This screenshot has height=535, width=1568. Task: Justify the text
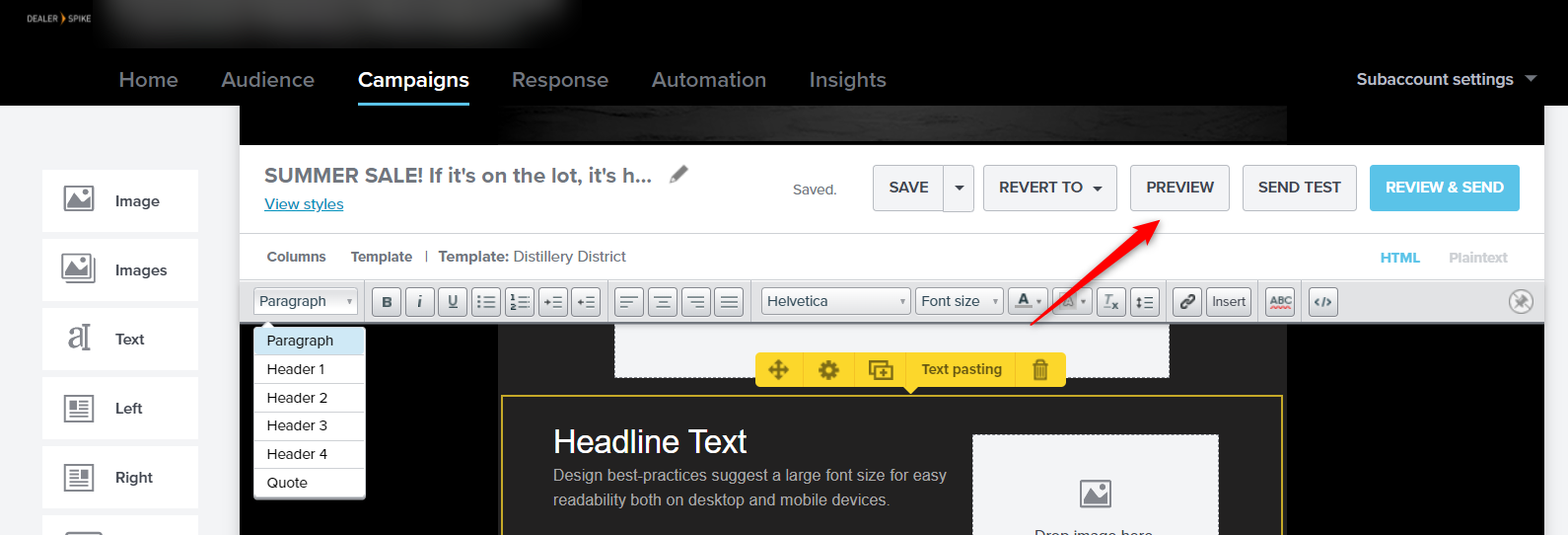pos(730,302)
